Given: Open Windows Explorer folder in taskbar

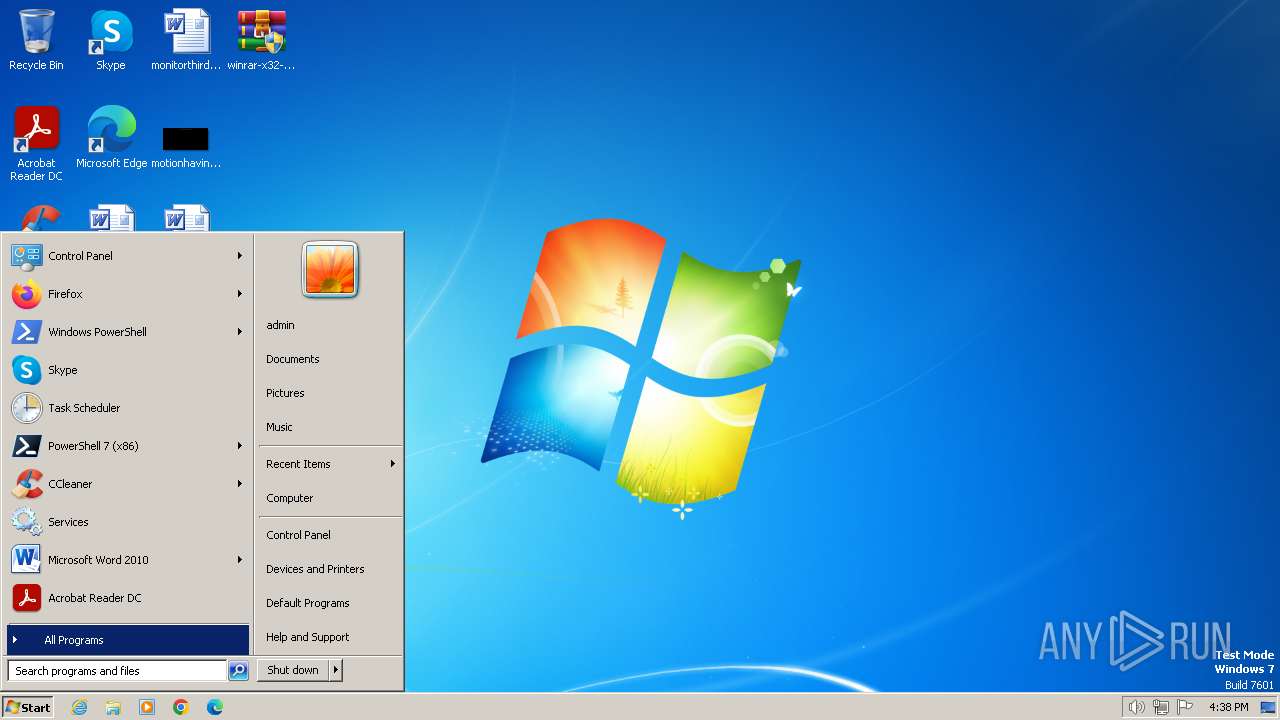Looking at the screenshot, I should coord(113,707).
